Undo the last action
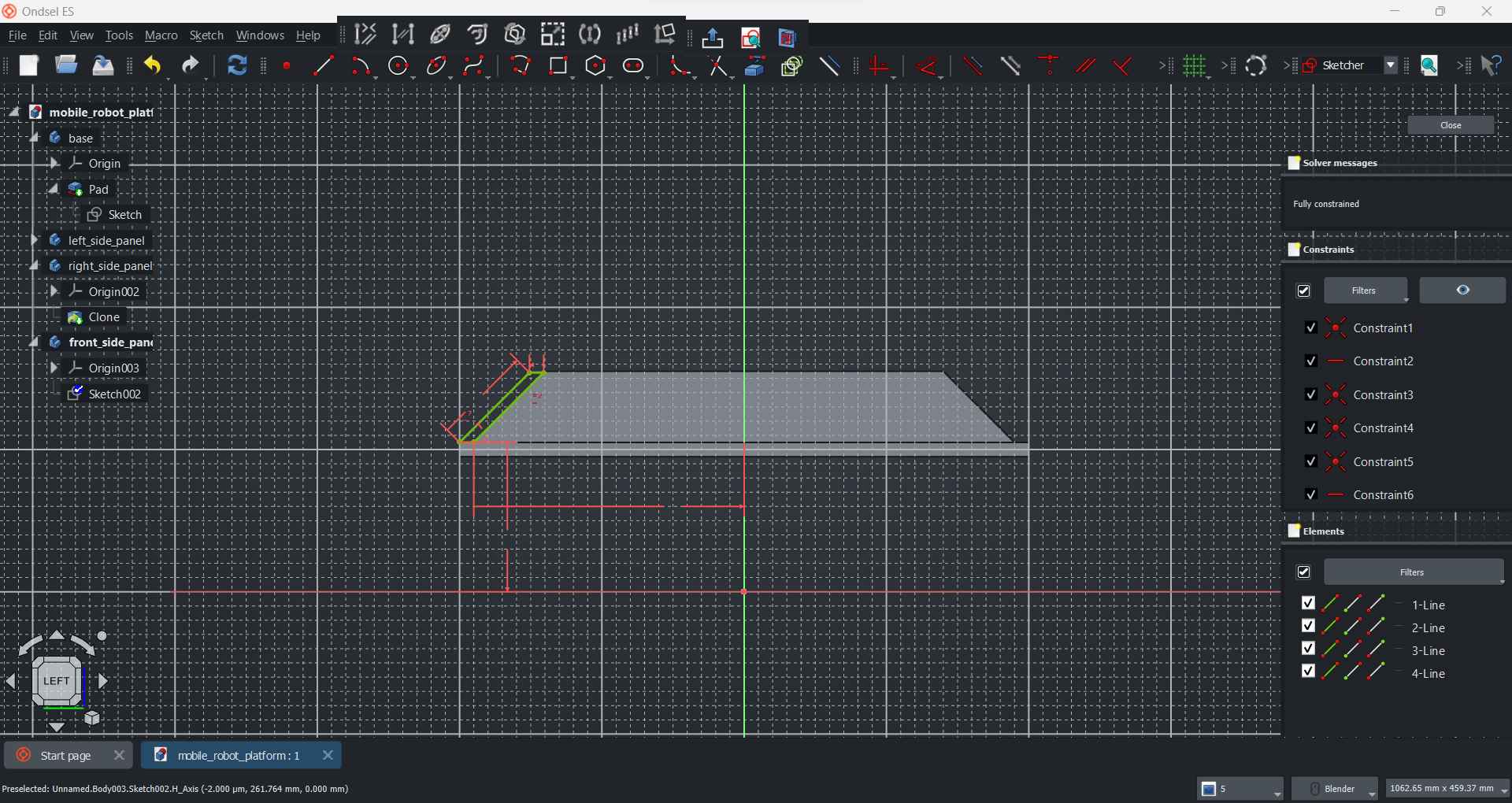The height and width of the screenshot is (803, 1512). 153,66
